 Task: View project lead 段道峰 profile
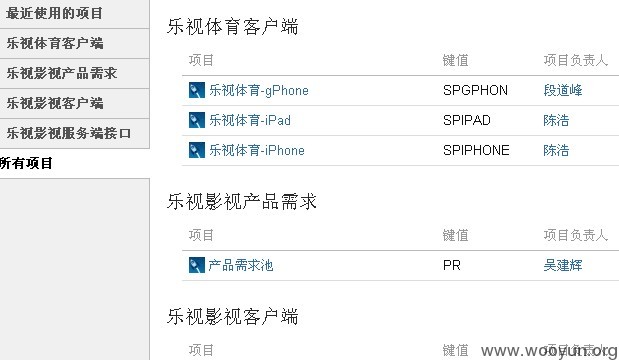pos(563,90)
